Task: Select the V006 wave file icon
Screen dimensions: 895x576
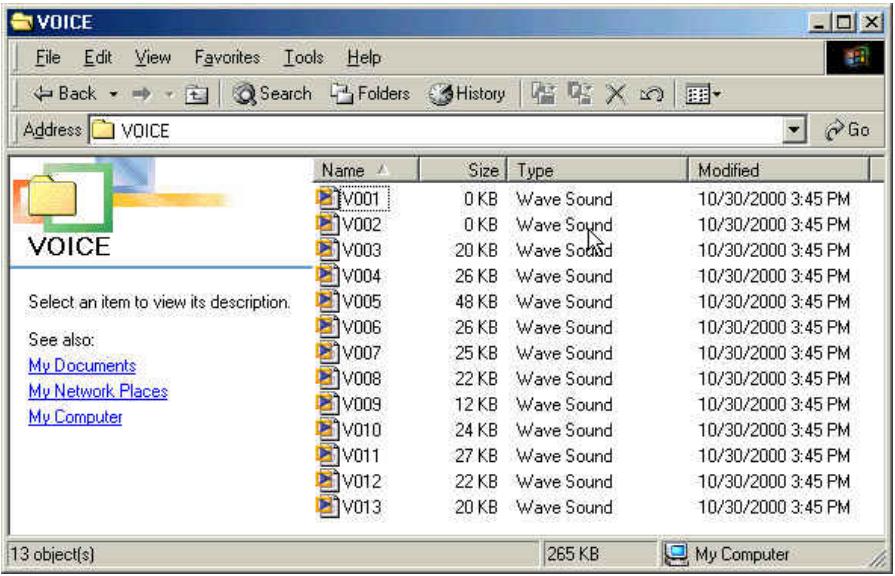Action: [326, 327]
